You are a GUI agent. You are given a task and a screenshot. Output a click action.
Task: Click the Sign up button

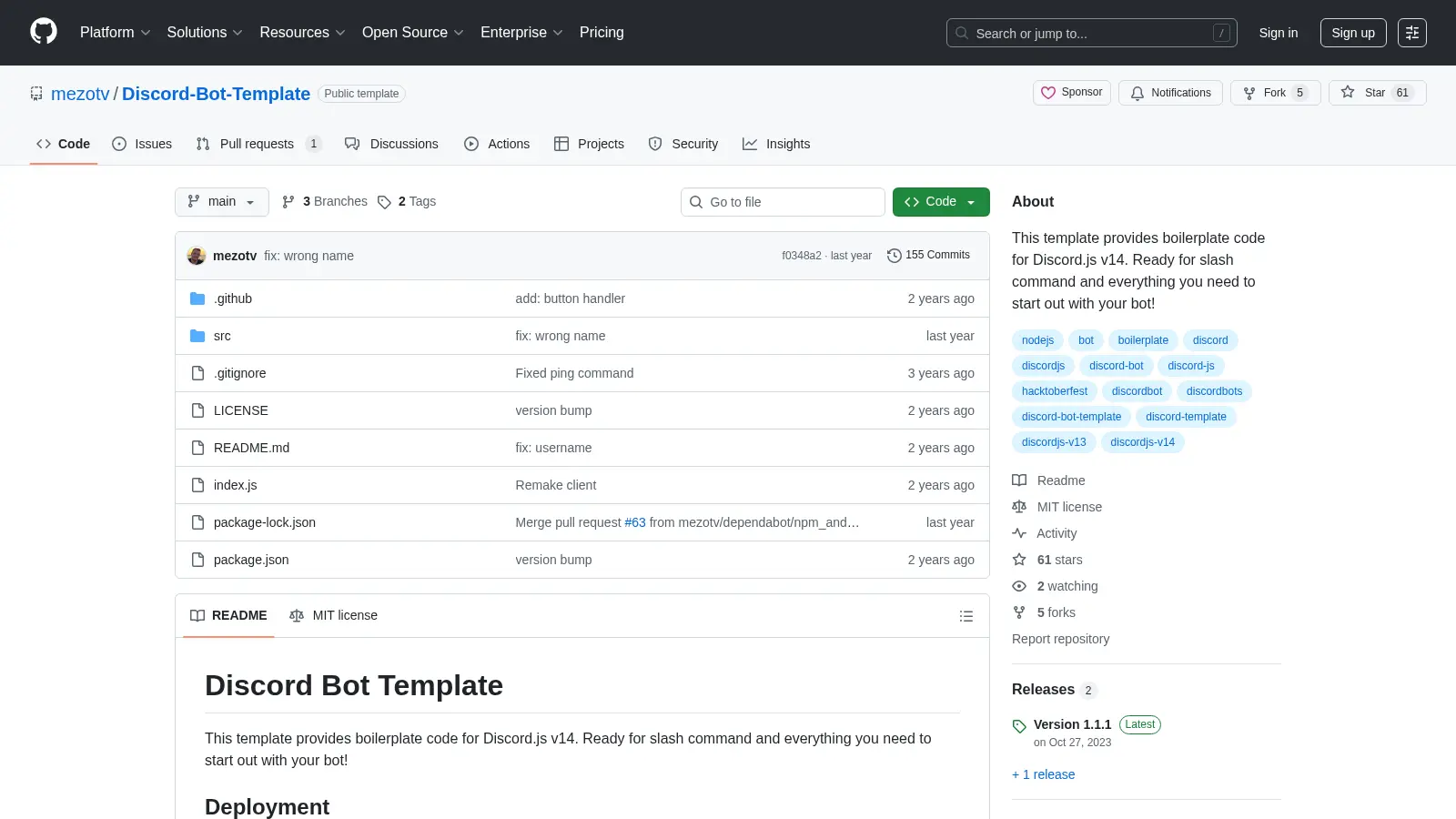(x=1353, y=33)
